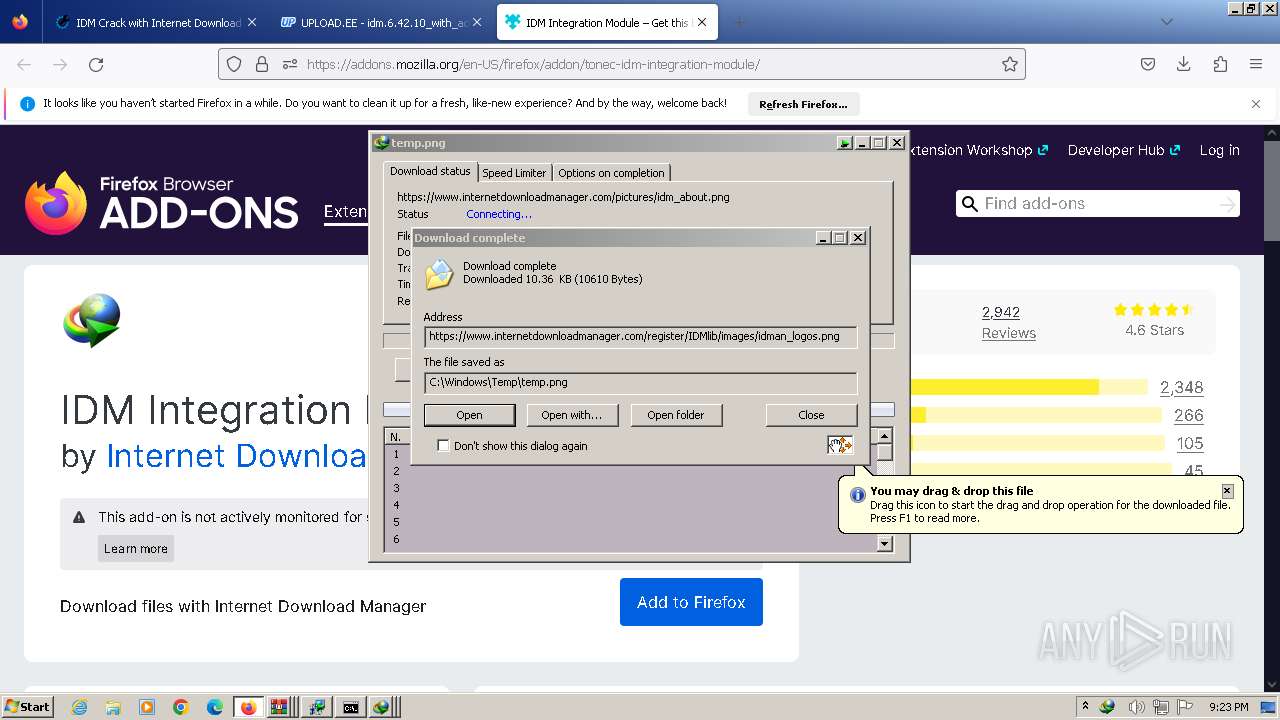Click the site security padlock icon

point(262,65)
